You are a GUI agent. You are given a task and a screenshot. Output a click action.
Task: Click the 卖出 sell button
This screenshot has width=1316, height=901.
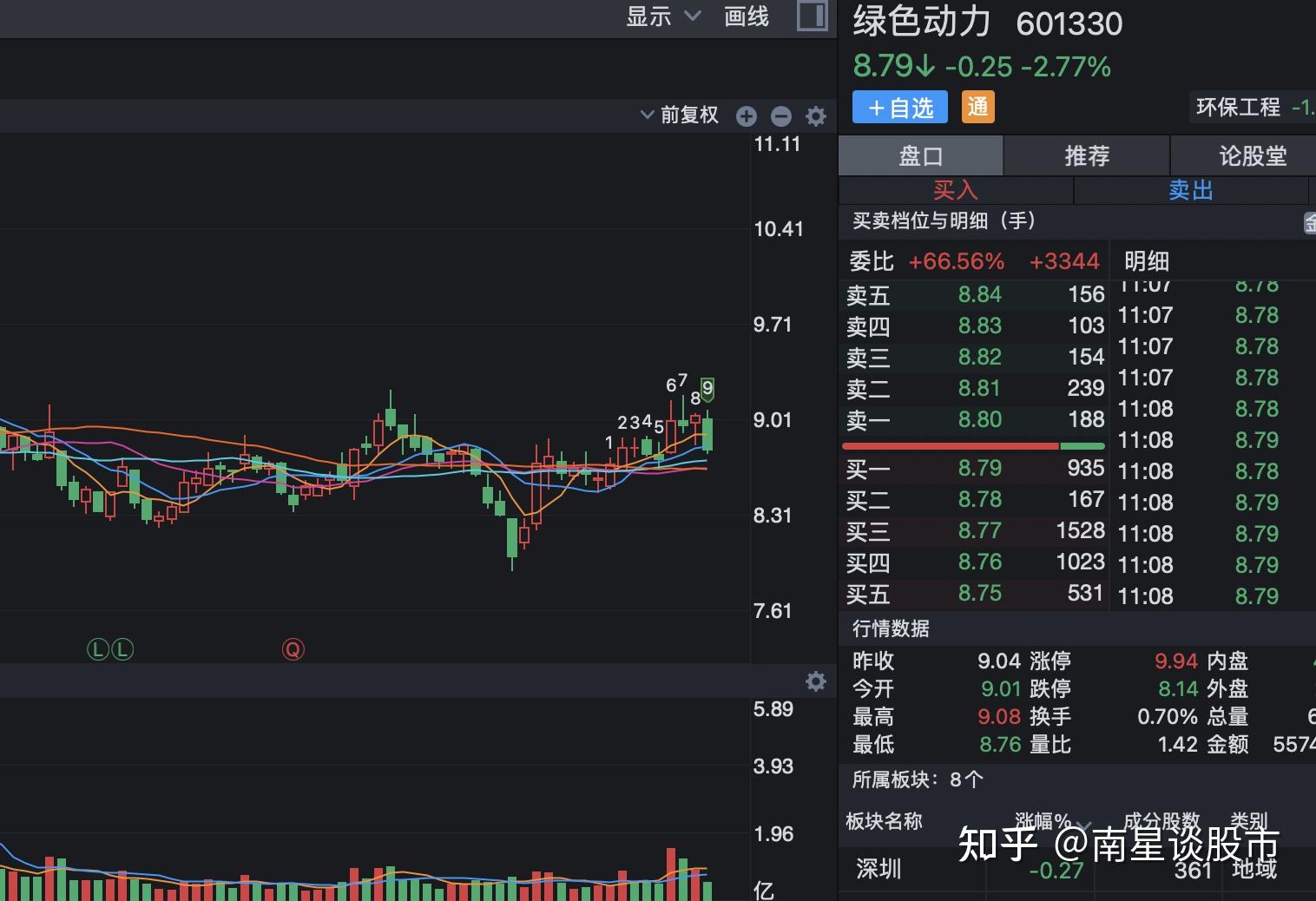[x=1191, y=191]
